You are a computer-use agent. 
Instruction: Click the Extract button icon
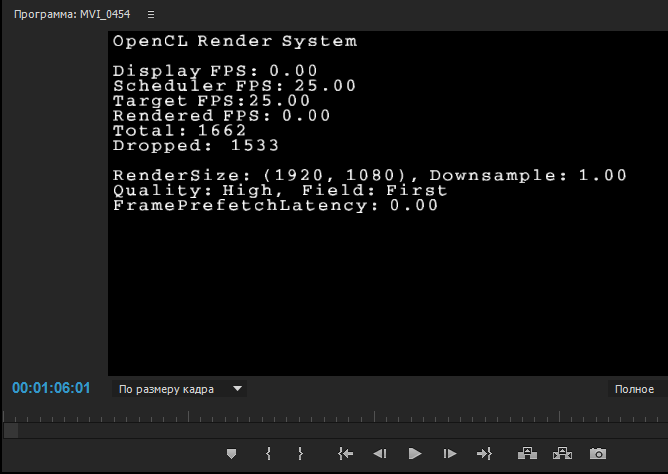(562, 454)
